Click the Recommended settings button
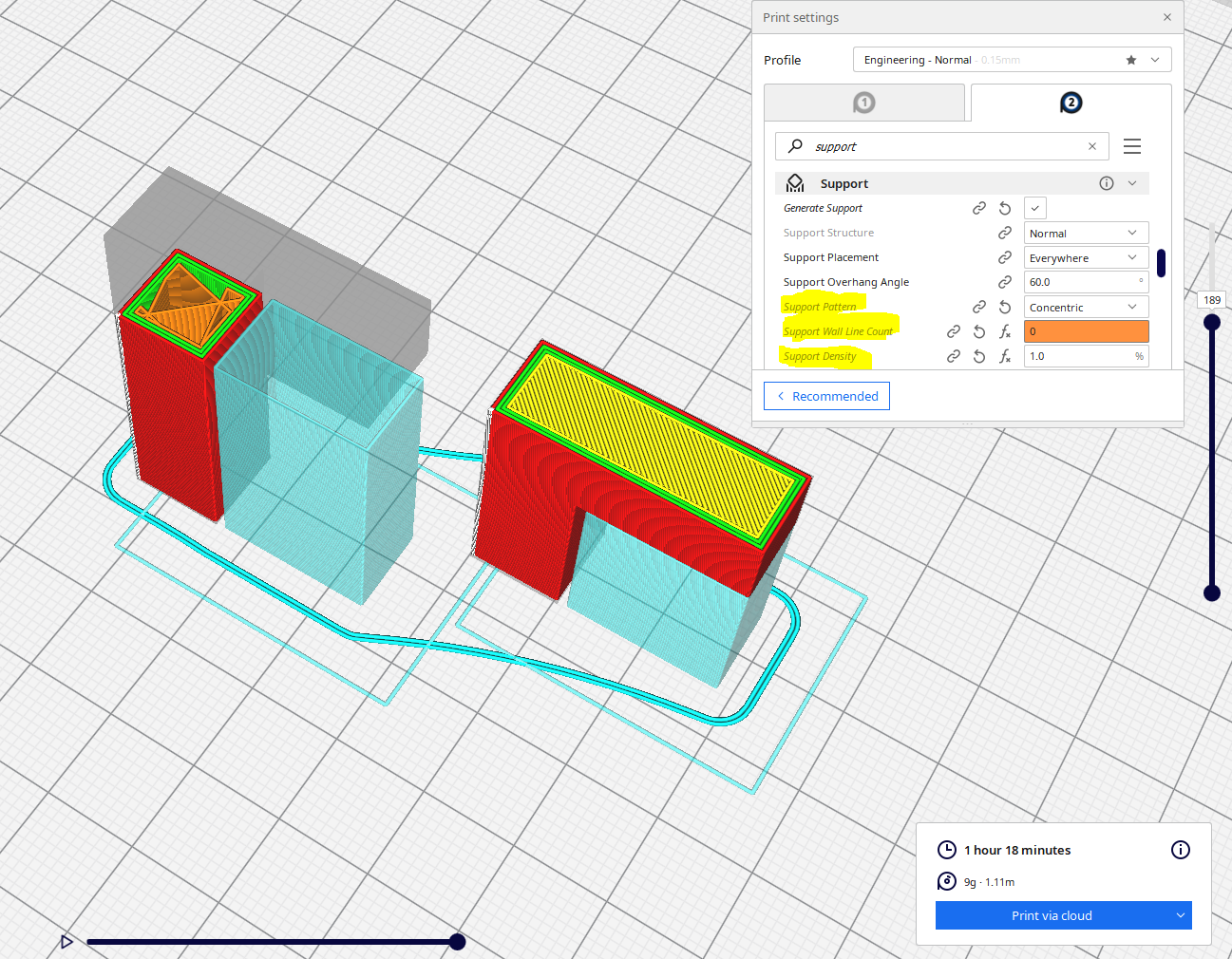The height and width of the screenshot is (959, 1232). coord(826,396)
